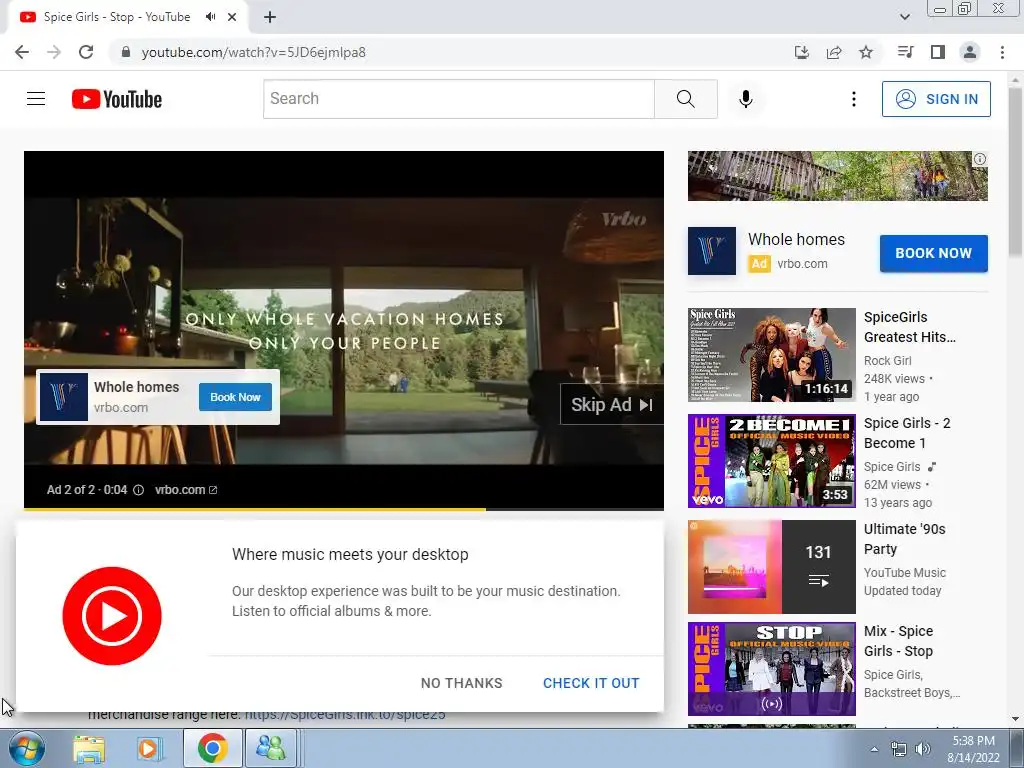Viewport: 1024px width, 768px height.
Task: Click the ad progress bar
Action: pos(344,509)
